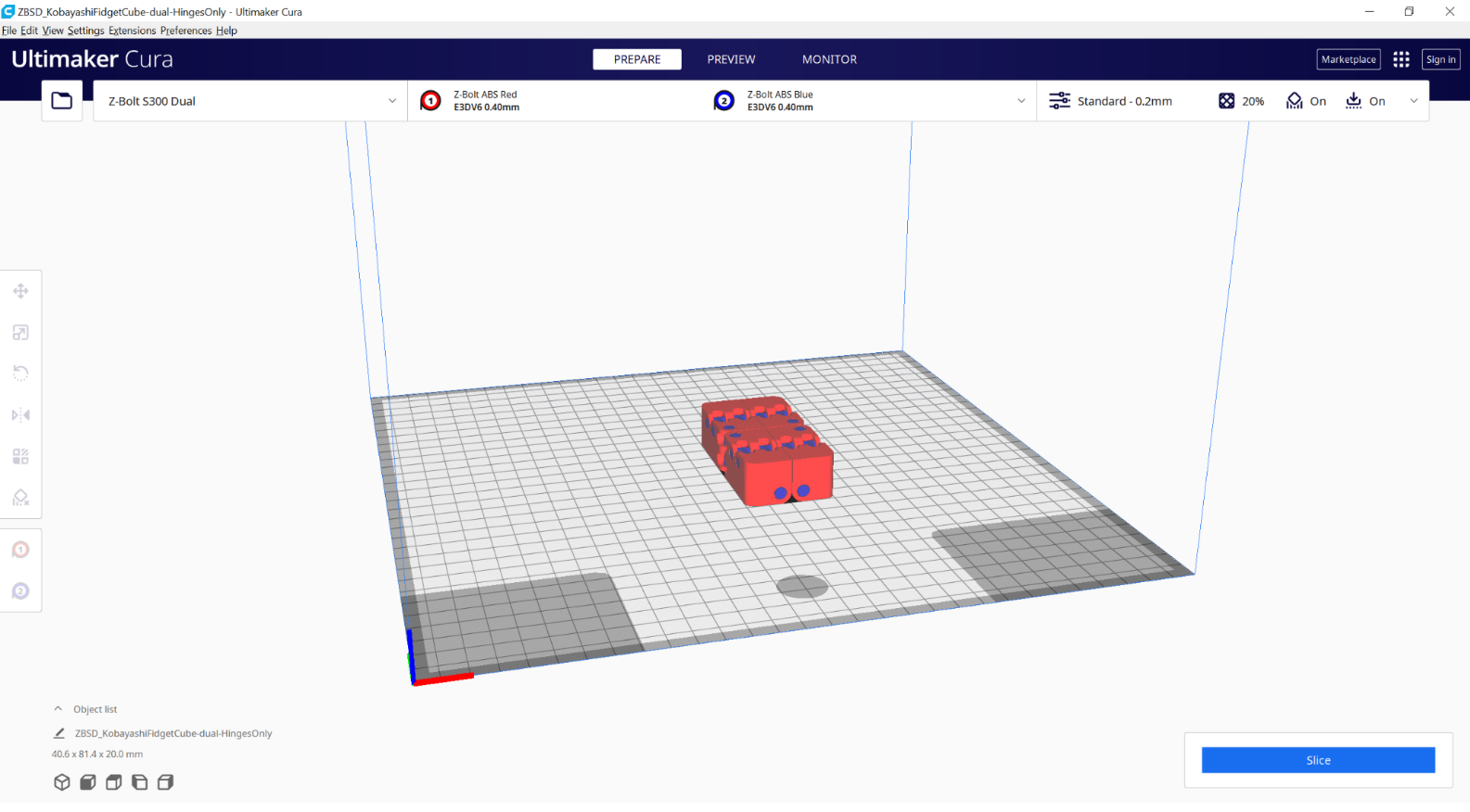Select the Rotate tool in left toolbar
This screenshot has height=812, width=1470.
point(20,374)
